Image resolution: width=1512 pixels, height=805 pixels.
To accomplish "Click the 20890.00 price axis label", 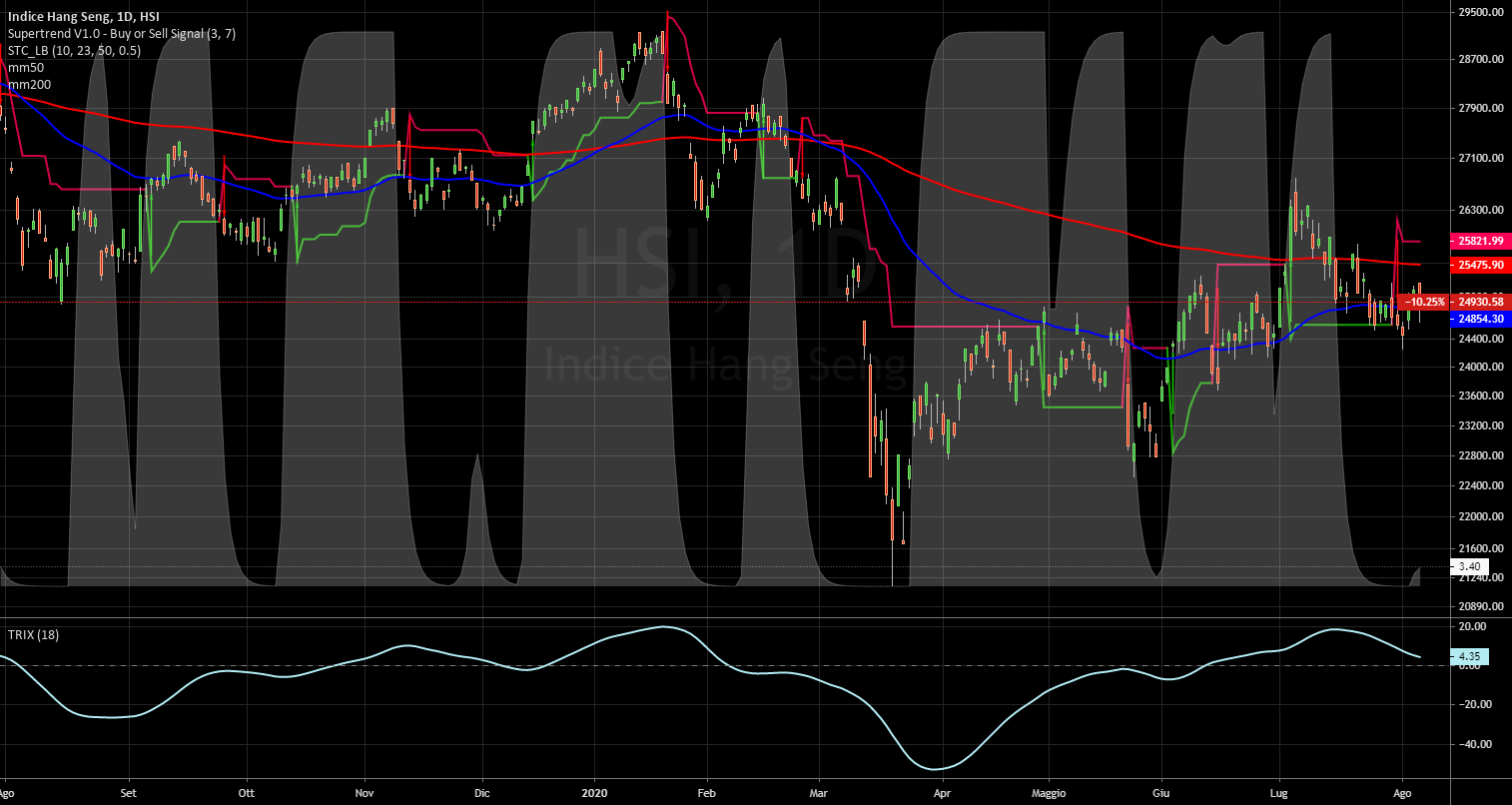I will [1481, 607].
